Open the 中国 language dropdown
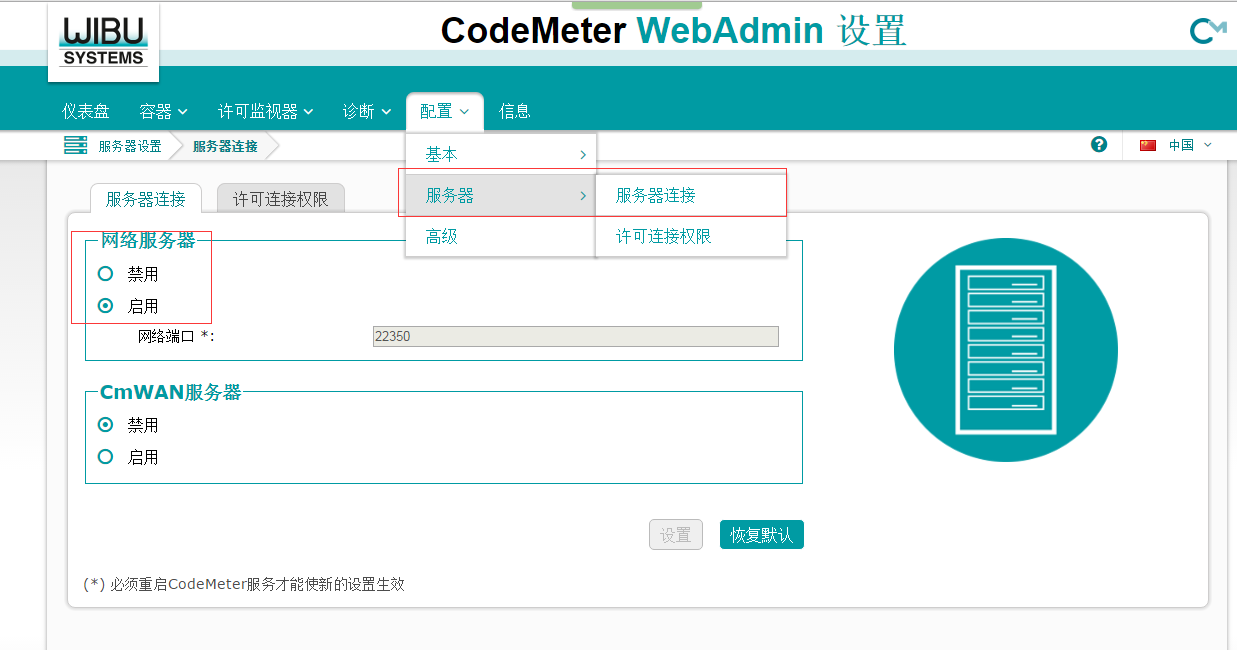1237x650 pixels. pos(1190,145)
